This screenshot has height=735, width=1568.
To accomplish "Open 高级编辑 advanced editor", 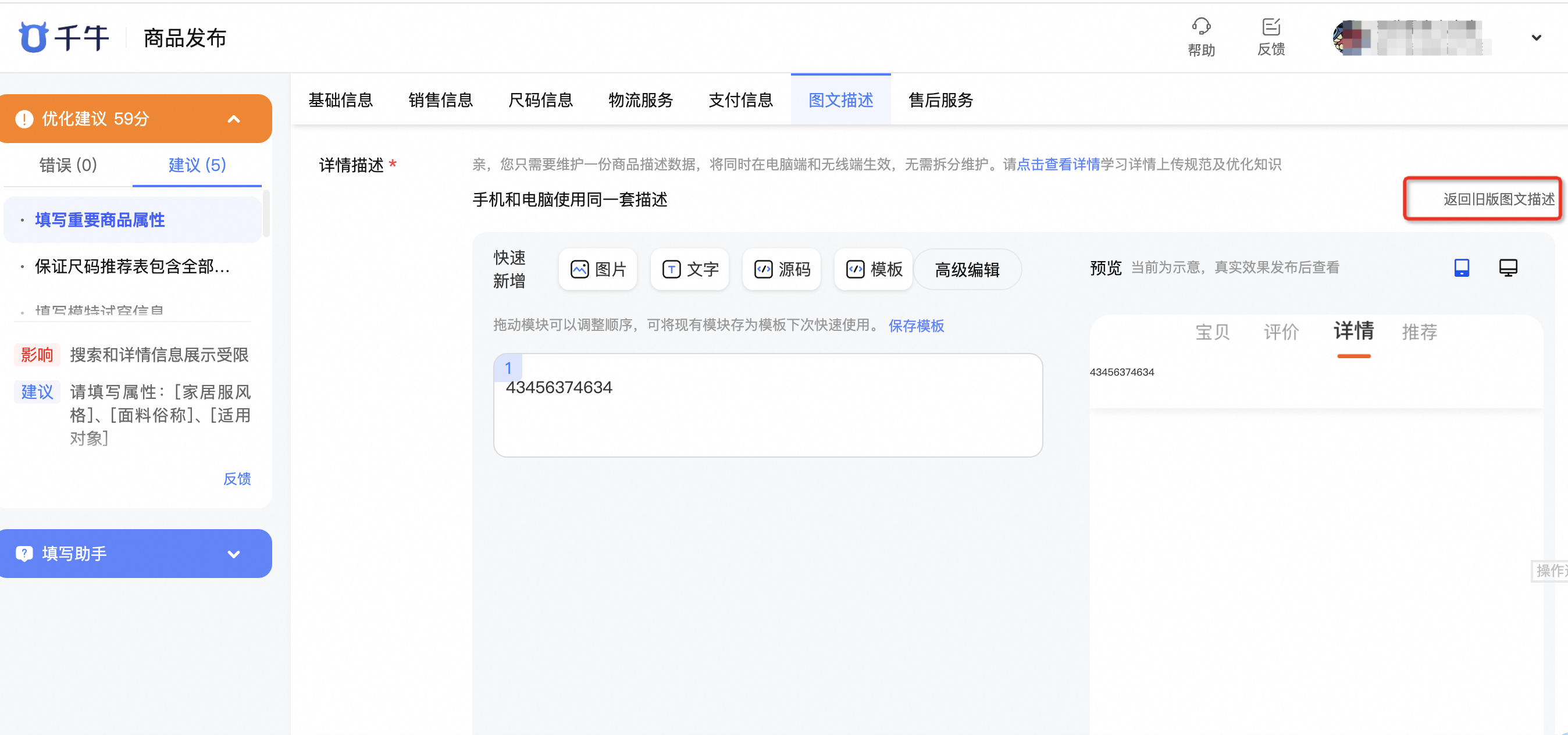I will tap(967, 269).
